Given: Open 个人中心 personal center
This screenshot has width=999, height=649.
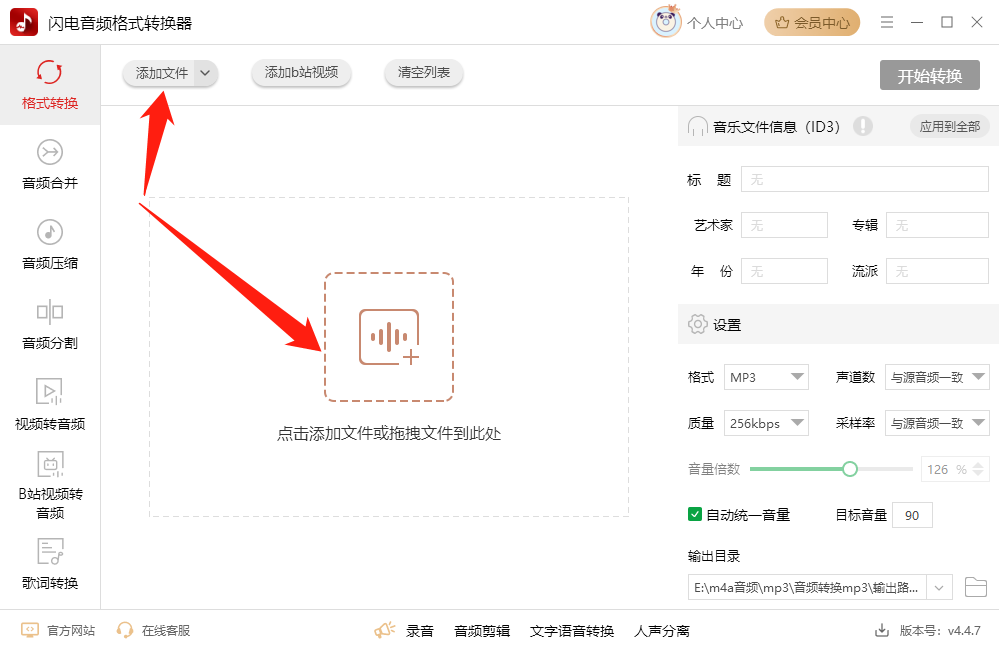Looking at the screenshot, I should click(715, 23).
